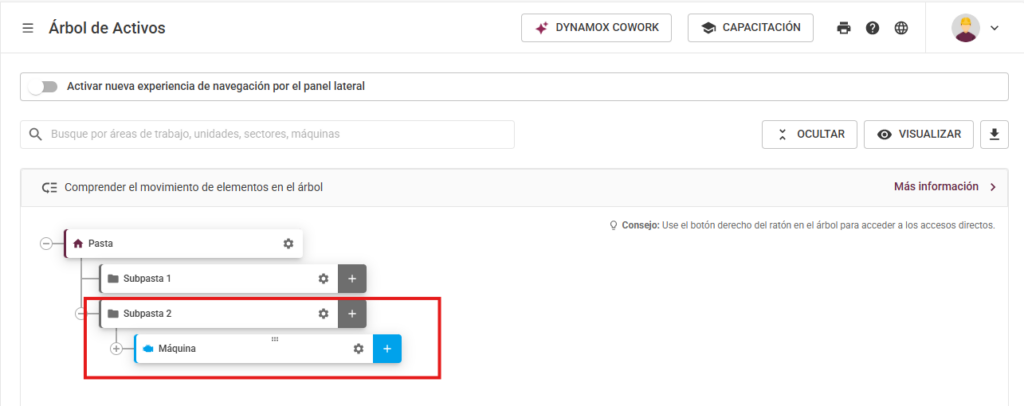Open the hamburger navigation menu

(x=28, y=28)
